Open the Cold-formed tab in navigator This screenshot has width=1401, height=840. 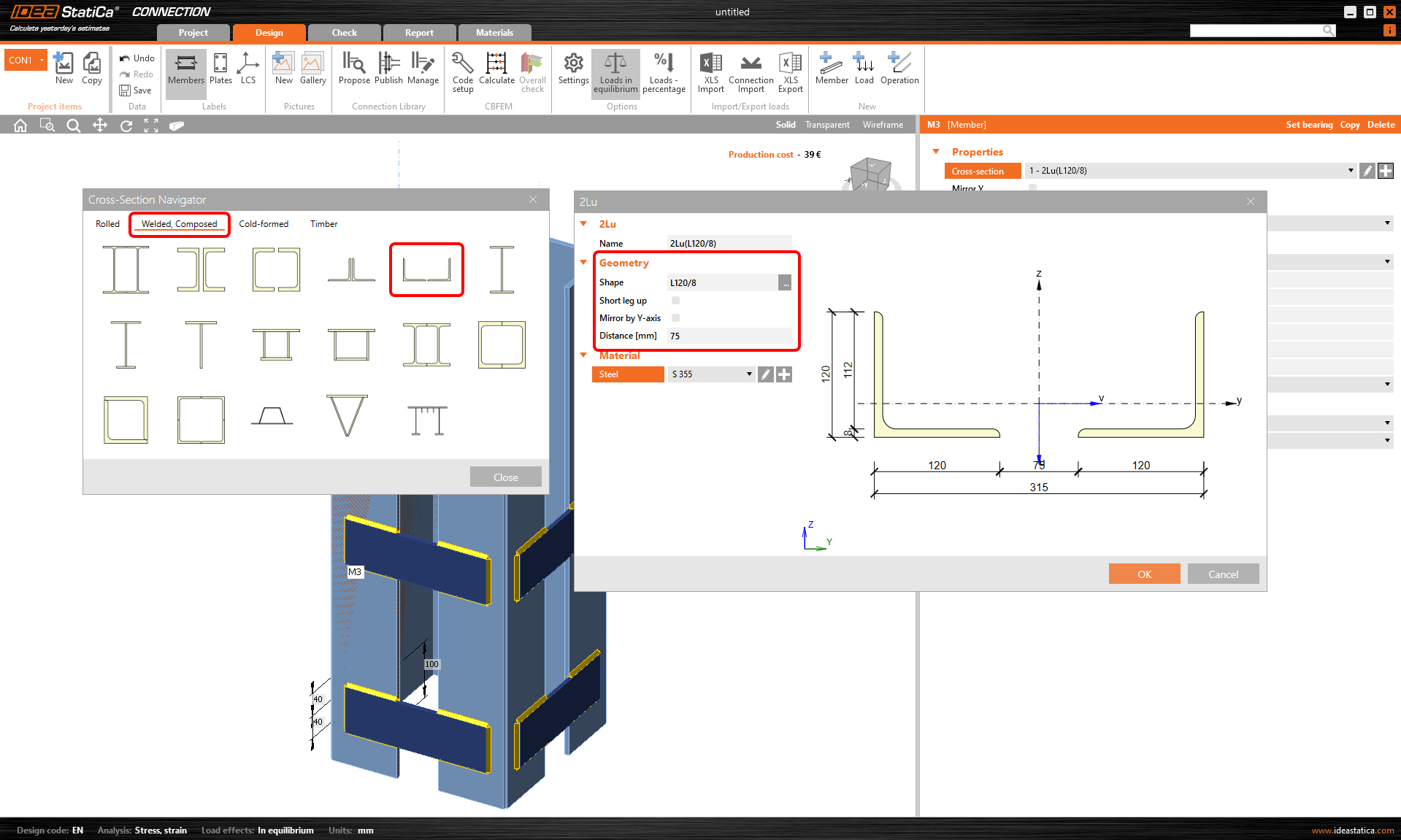tap(264, 224)
